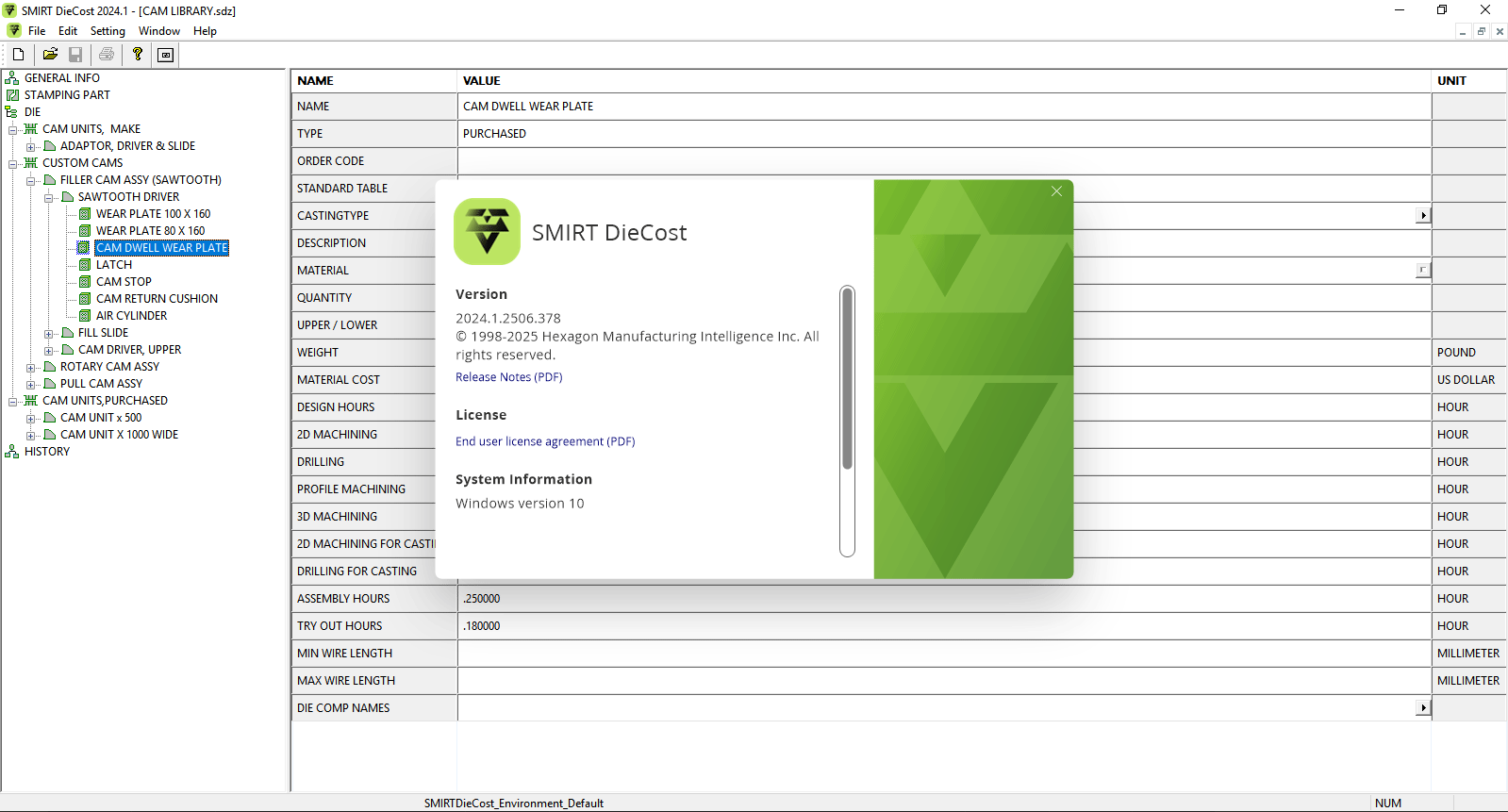Click the New document toolbar icon
Image resolution: width=1508 pixels, height=812 pixels.
point(18,55)
